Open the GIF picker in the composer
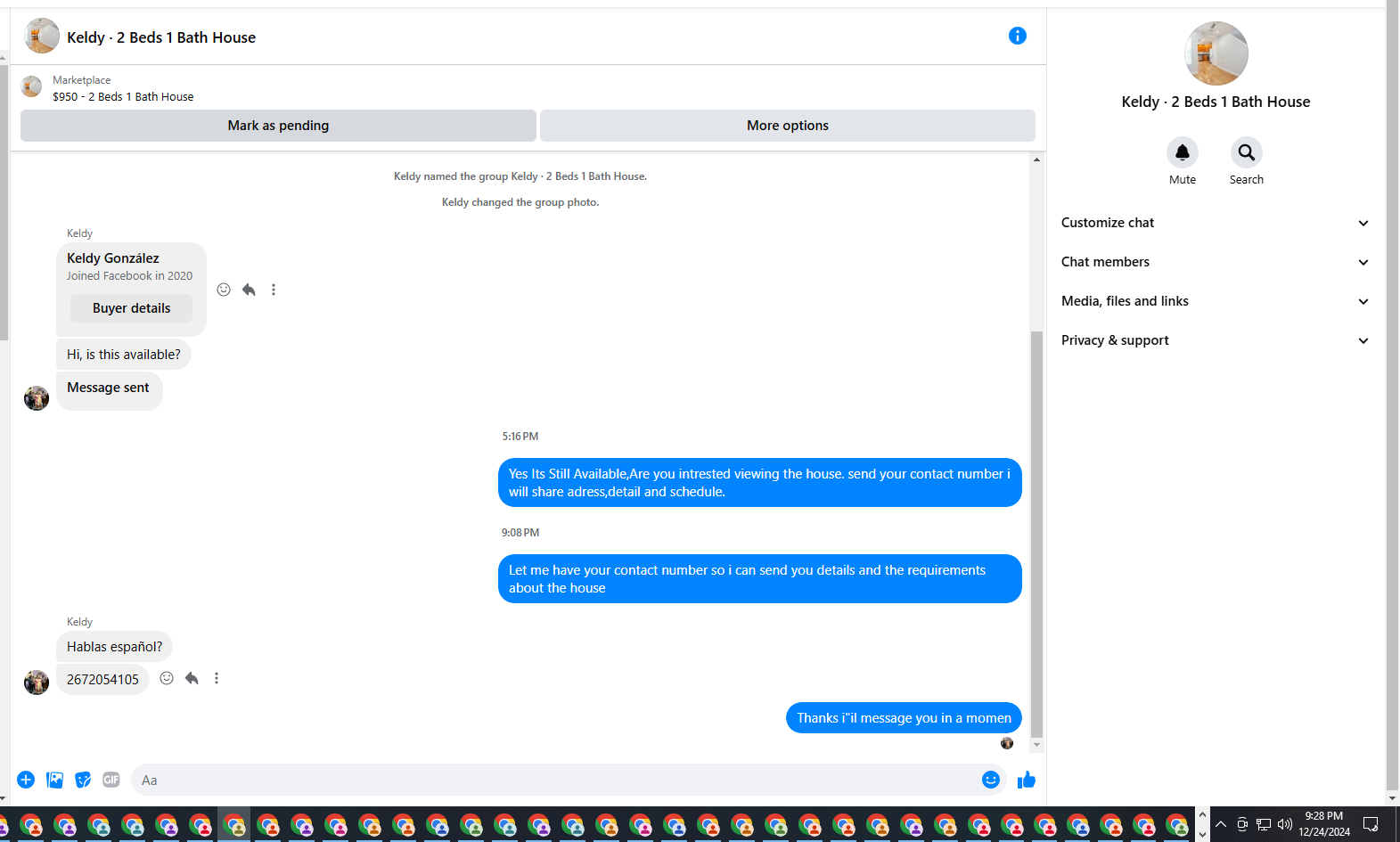 [x=111, y=780]
